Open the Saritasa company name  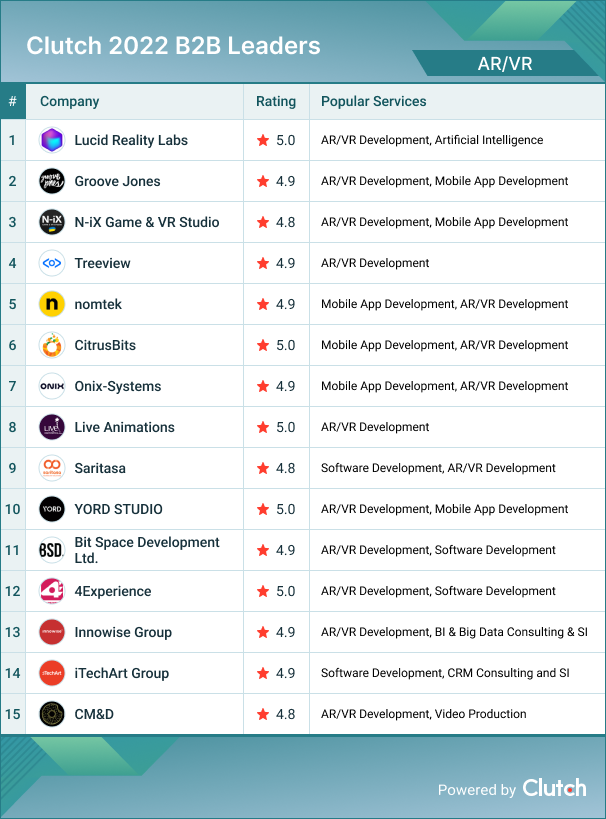click(100, 468)
